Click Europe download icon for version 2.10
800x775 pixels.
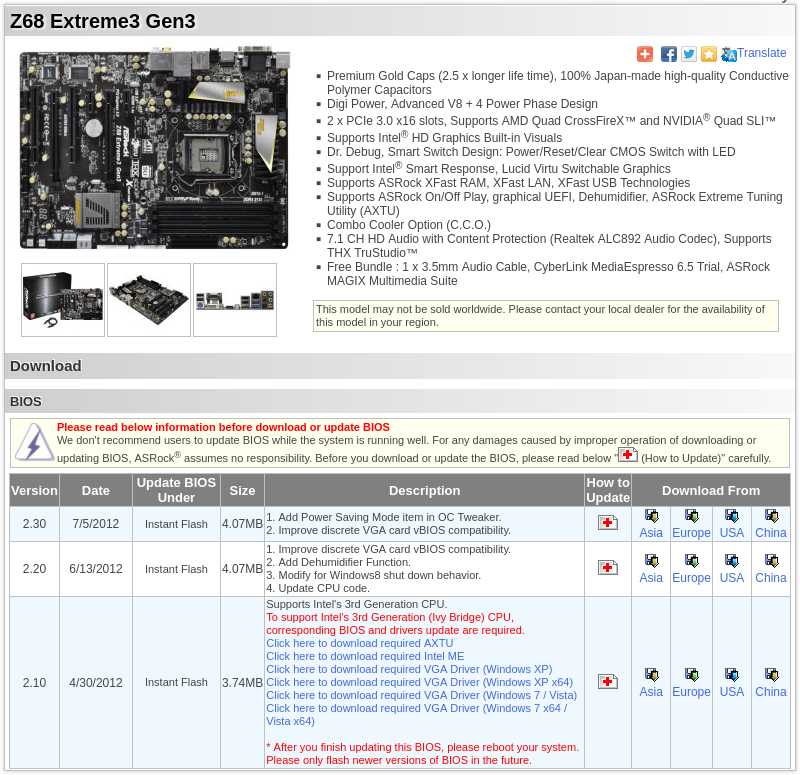coord(691,676)
